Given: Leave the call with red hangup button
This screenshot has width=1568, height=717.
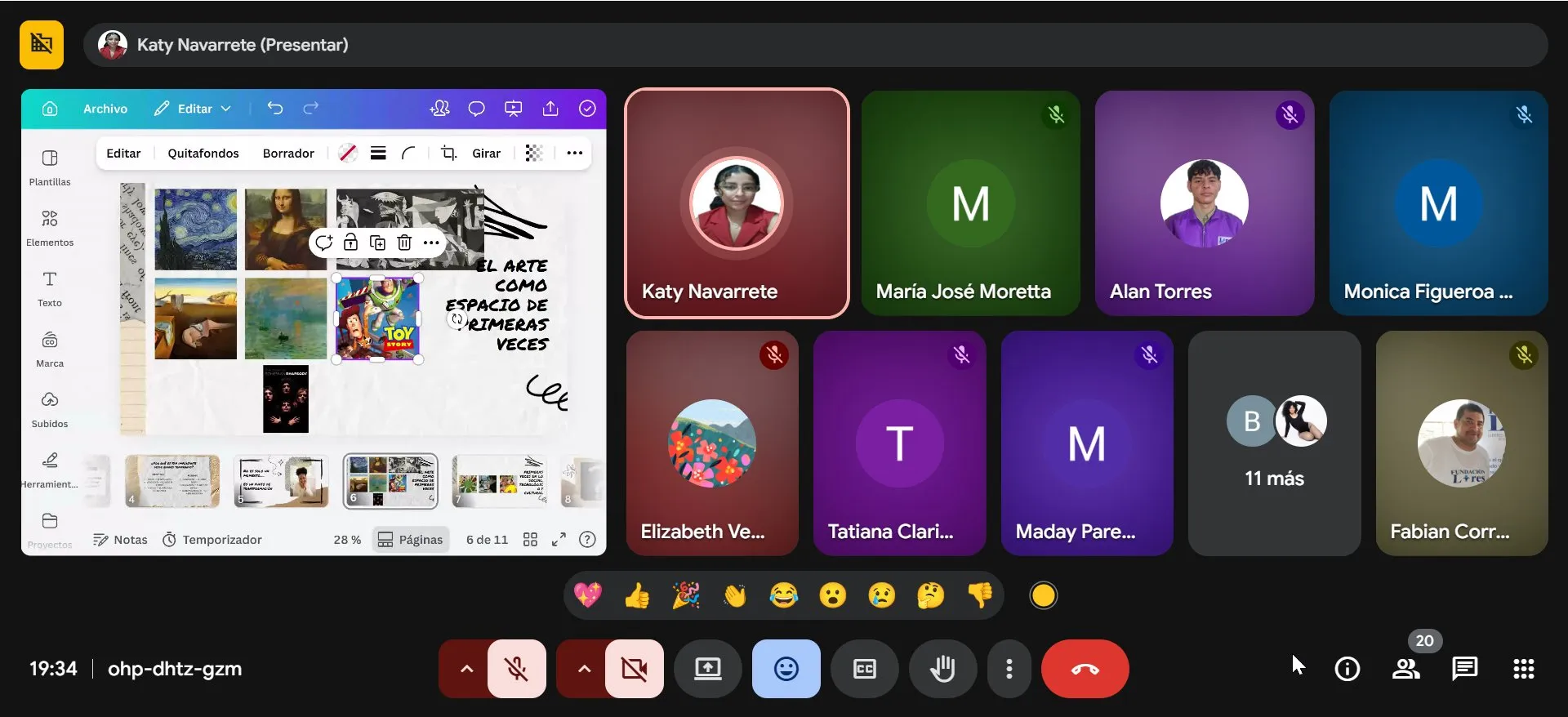Looking at the screenshot, I should click(x=1085, y=669).
